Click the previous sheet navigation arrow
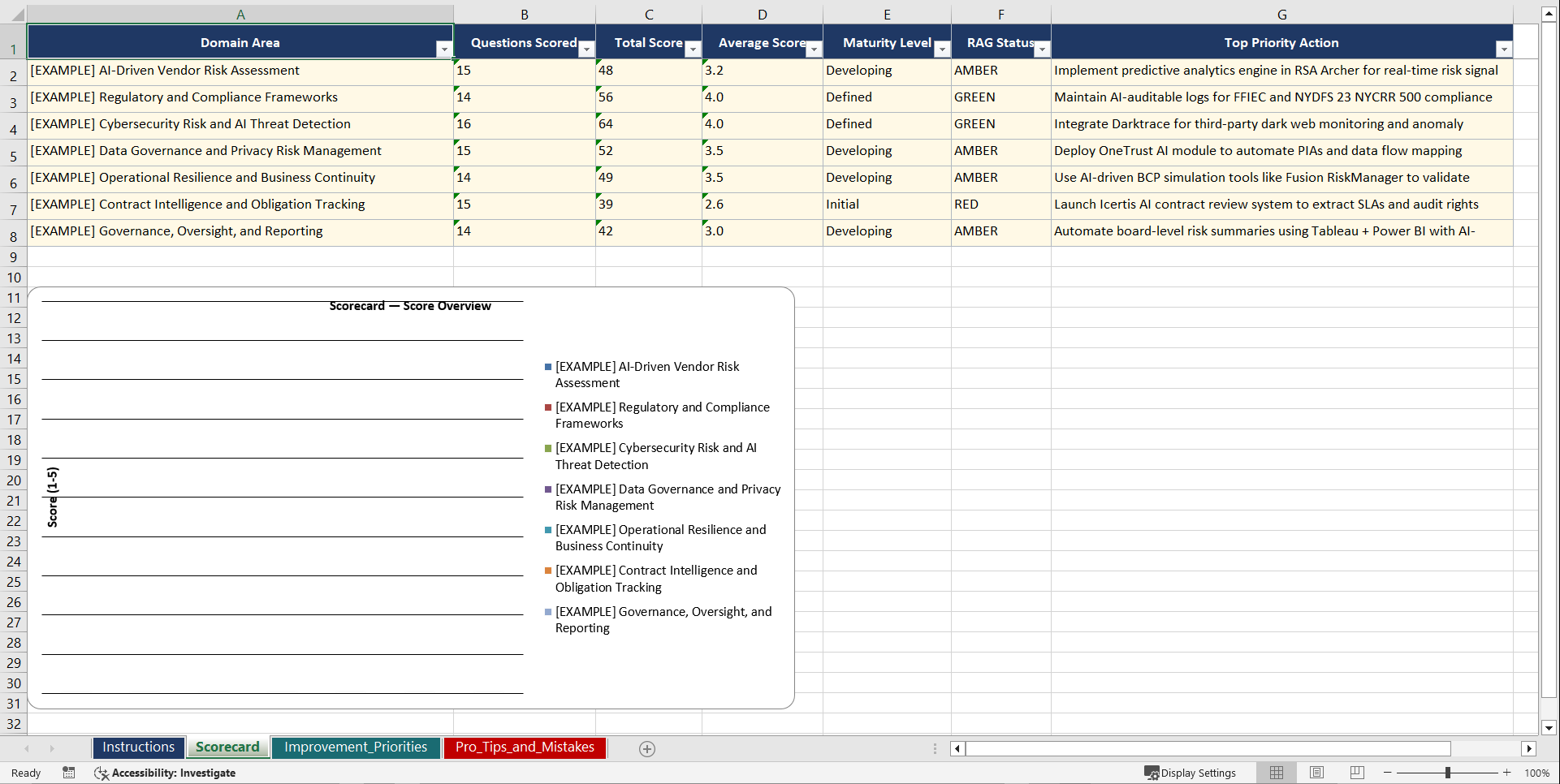Screen dimensions: 1560x784 tap(27, 748)
